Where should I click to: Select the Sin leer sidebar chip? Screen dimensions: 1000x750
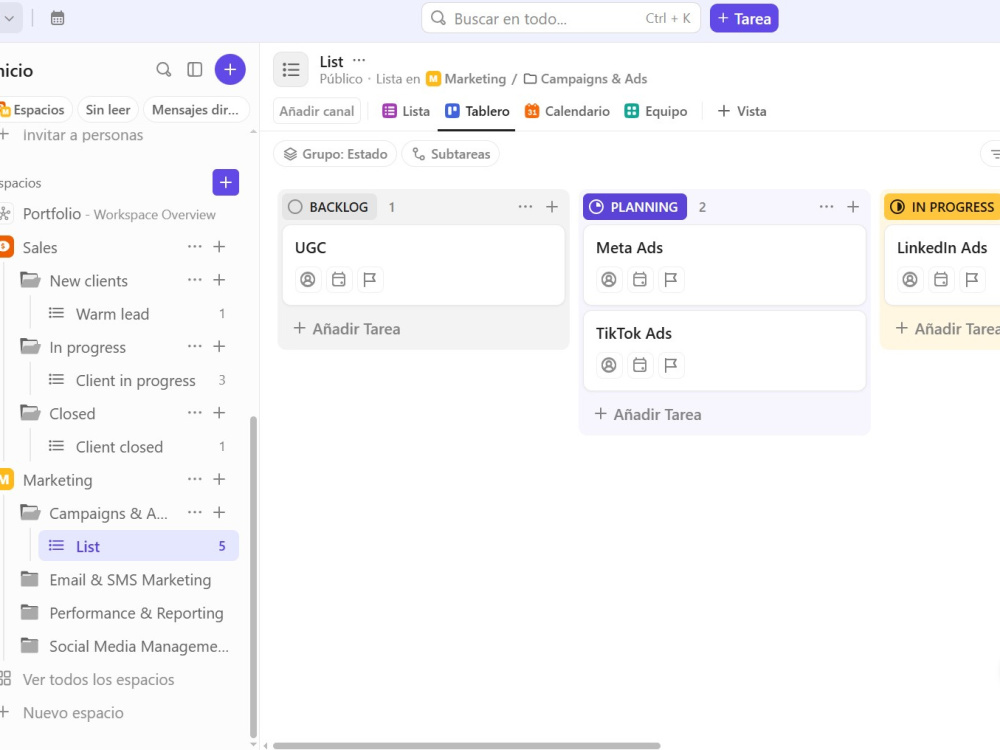point(108,110)
